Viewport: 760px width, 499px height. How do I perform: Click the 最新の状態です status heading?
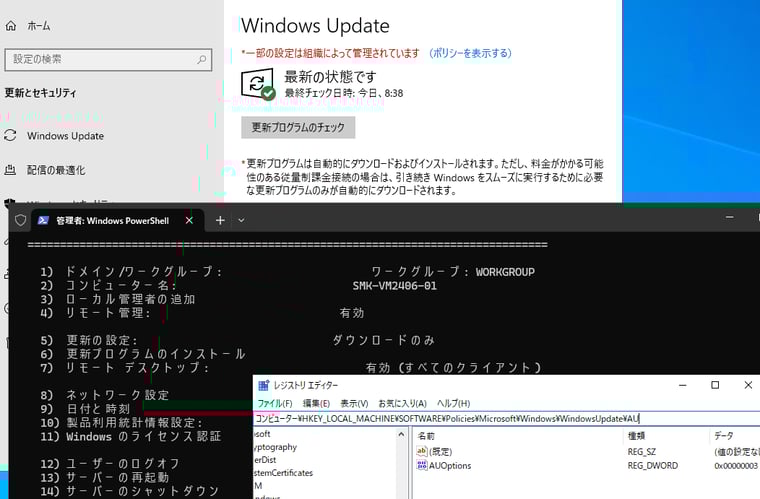click(x=330, y=77)
